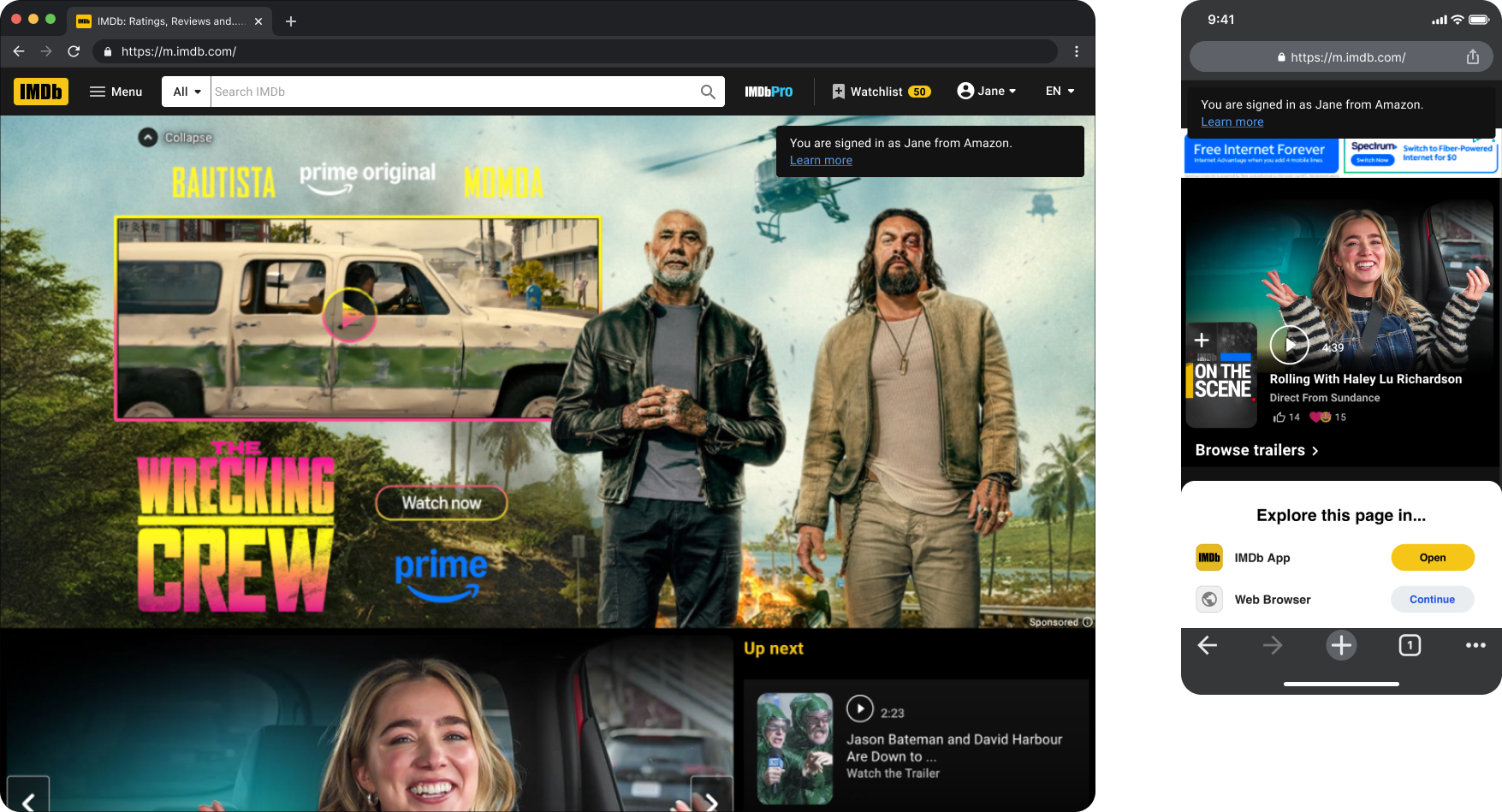Play the Rolling With Haley video on mobile

click(x=1289, y=345)
